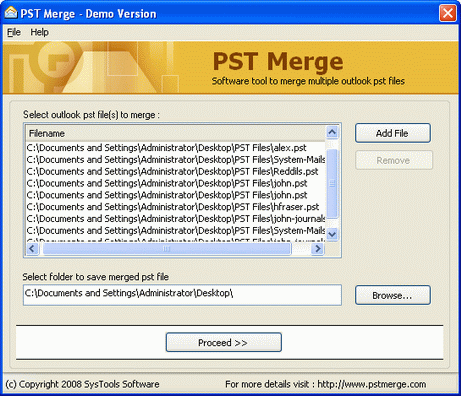Click Browse to choose the save folder
Viewport: 461px width, 396px height.
coord(393,295)
